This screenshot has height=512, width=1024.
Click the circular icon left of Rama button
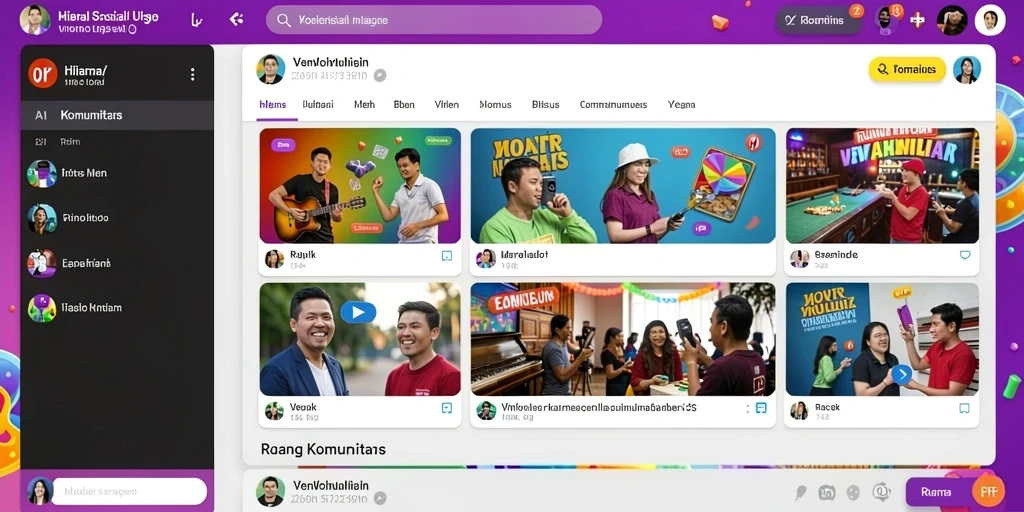click(x=882, y=492)
